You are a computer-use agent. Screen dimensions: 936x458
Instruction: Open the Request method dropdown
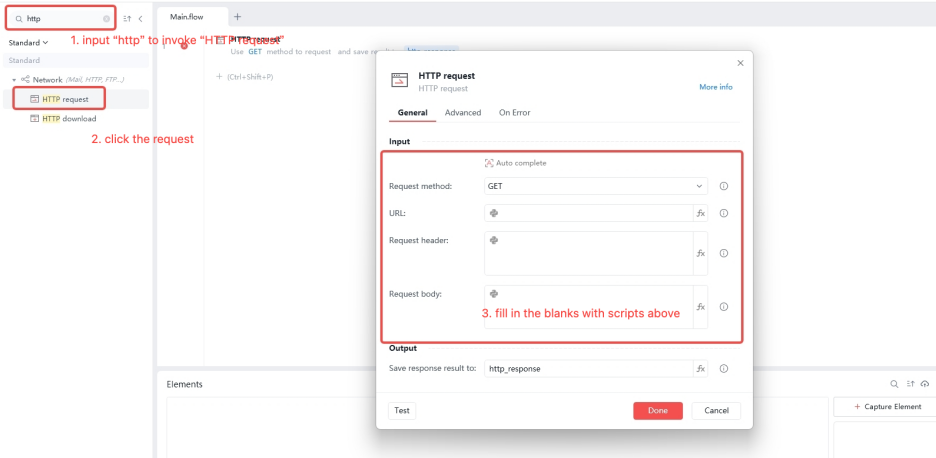point(595,186)
